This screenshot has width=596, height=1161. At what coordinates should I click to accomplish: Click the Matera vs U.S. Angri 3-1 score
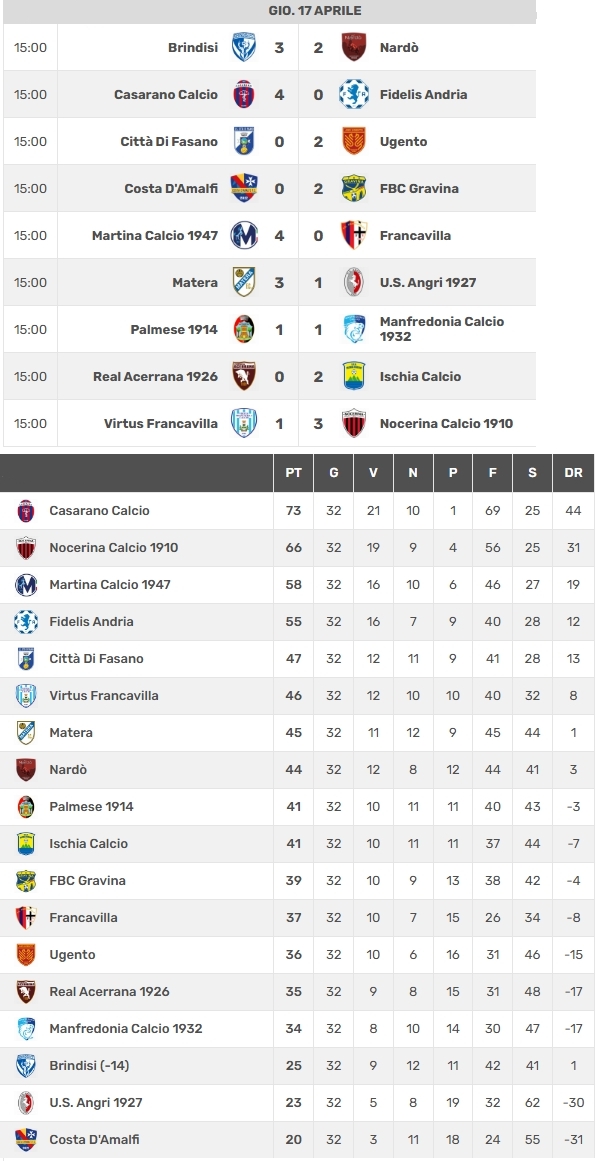pos(298,282)
